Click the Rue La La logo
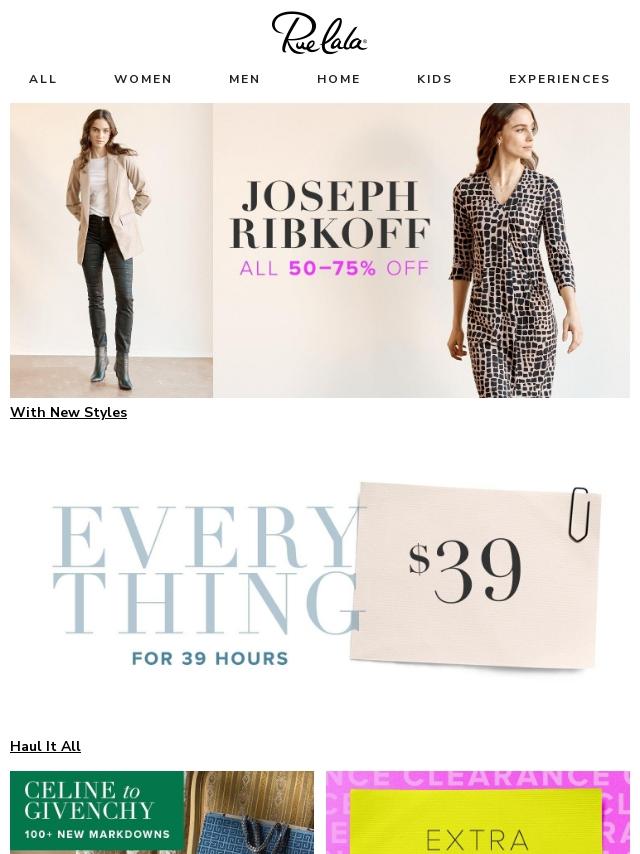Screen dimensions: 640x854 [320, 33]
